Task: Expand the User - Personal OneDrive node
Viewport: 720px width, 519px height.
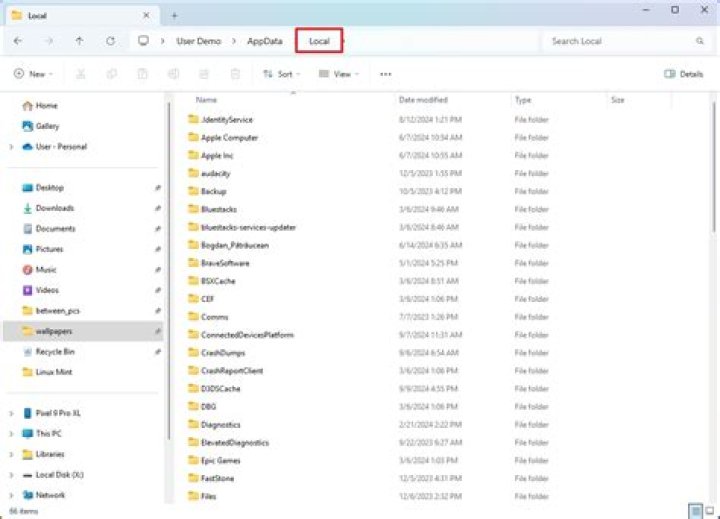Action: click(x=11, y=147)
